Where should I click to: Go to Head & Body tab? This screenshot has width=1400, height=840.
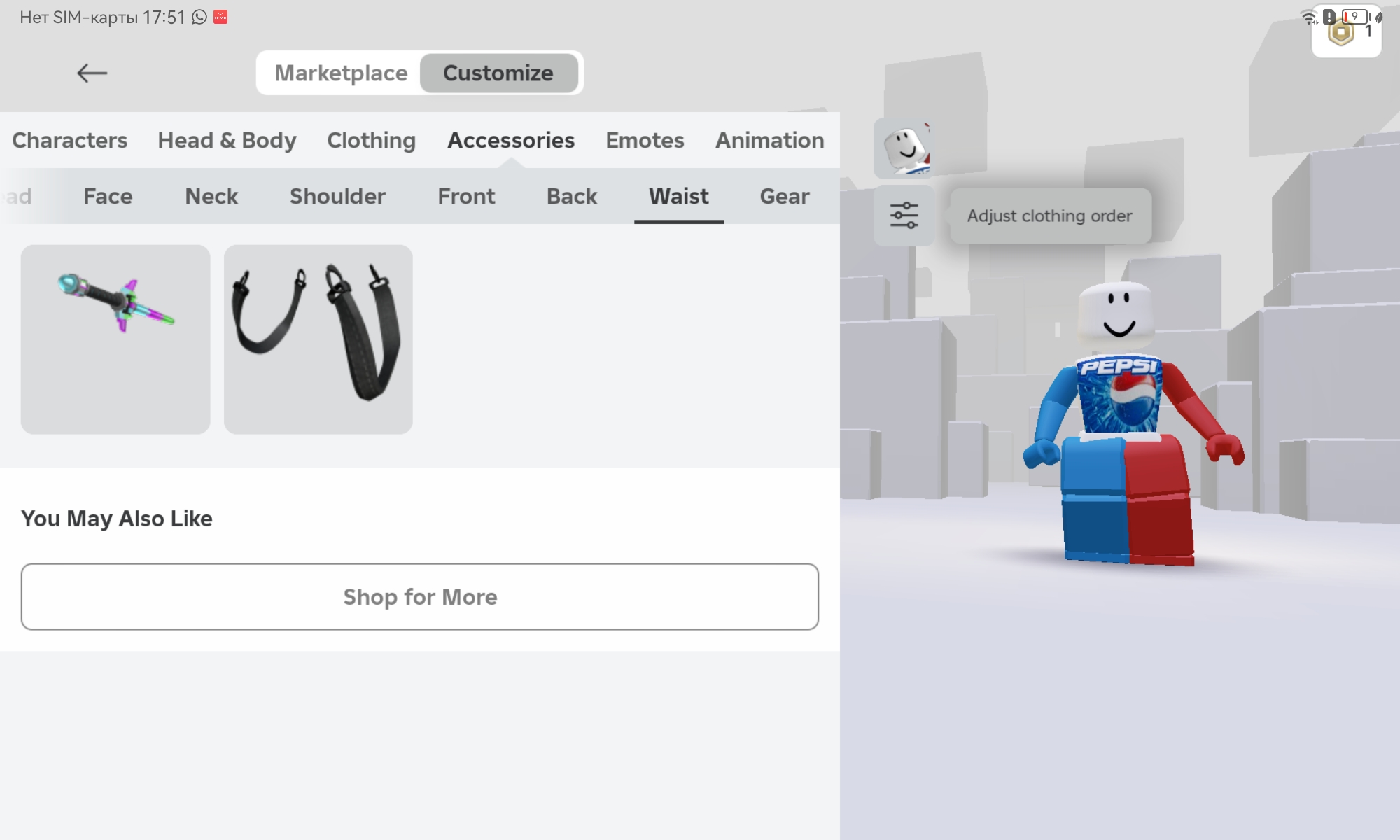[227, 140]
